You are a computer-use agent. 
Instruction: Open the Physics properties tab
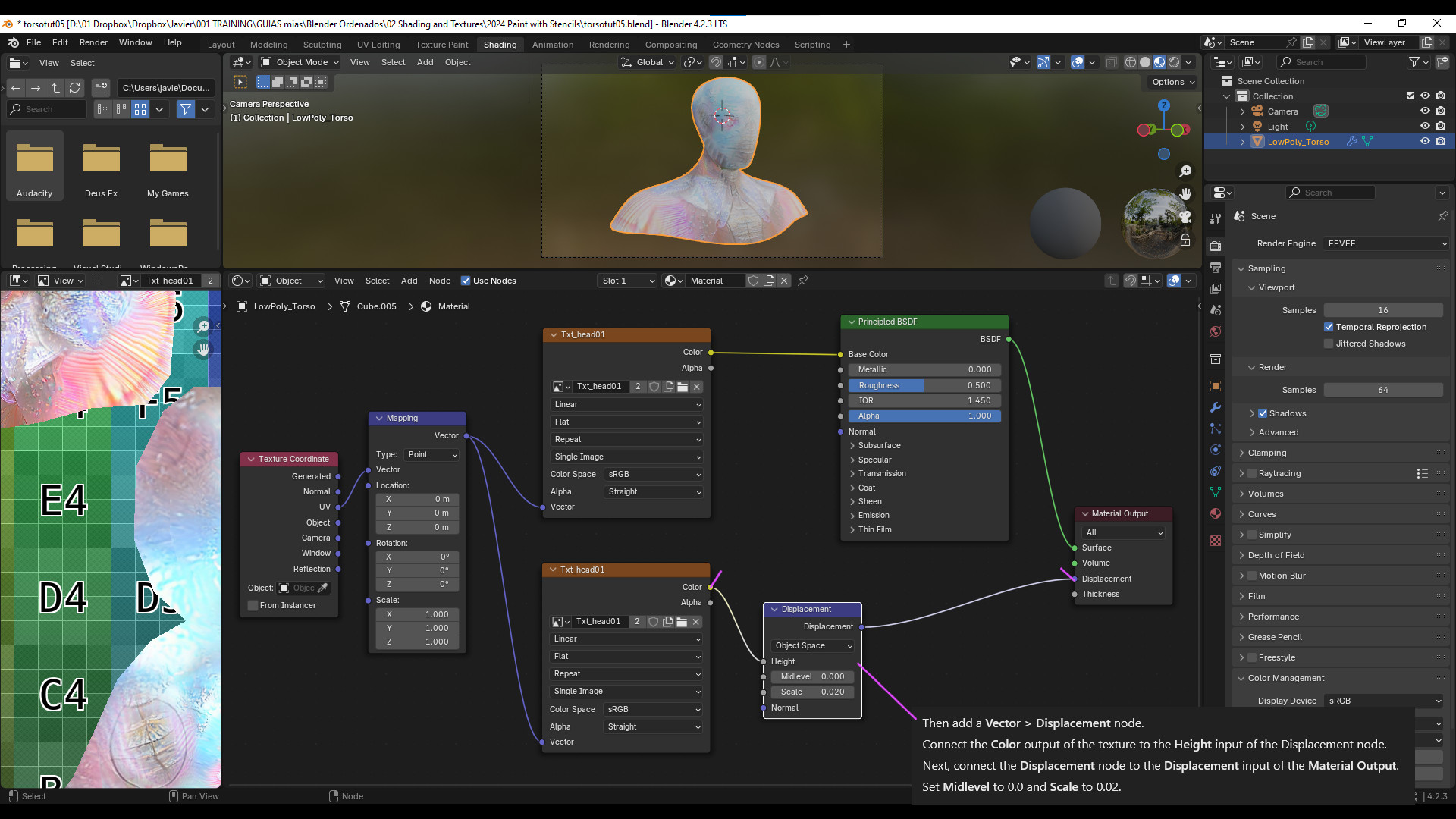[x=1216, y=450]
